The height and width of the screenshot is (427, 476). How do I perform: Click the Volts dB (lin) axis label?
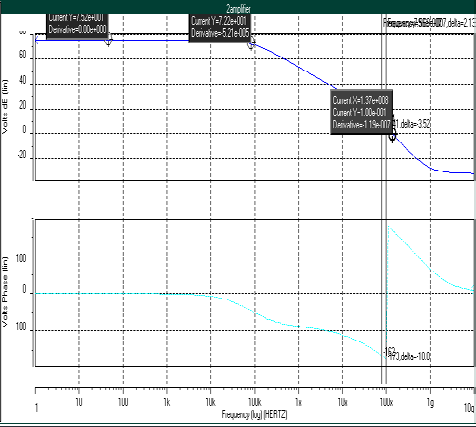[5, 107]
